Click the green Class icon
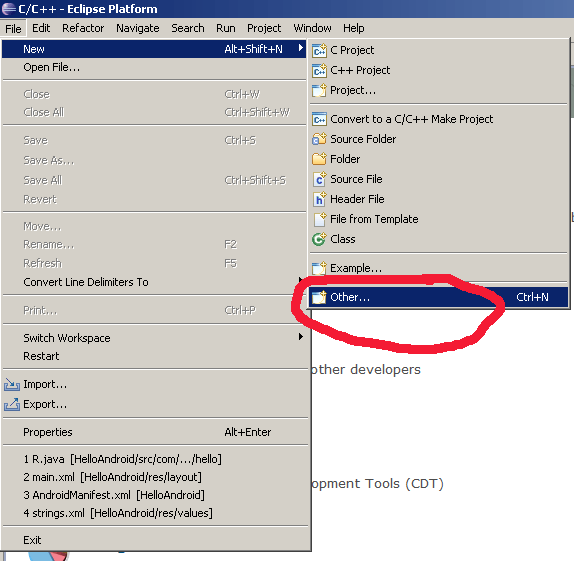The image size is (574, 561). (319, 239)
